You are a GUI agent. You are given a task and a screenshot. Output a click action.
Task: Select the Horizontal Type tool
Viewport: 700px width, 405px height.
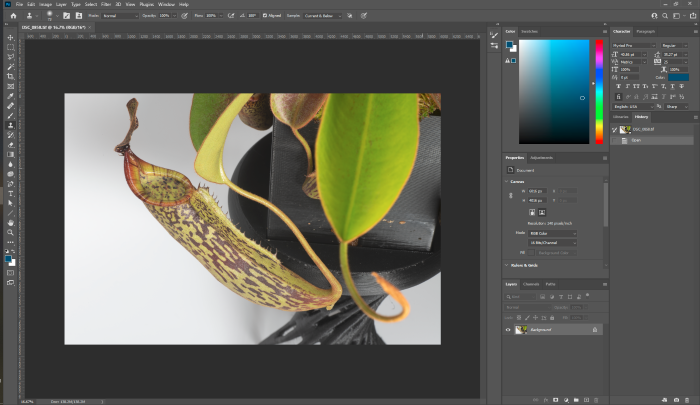point(10,192)
